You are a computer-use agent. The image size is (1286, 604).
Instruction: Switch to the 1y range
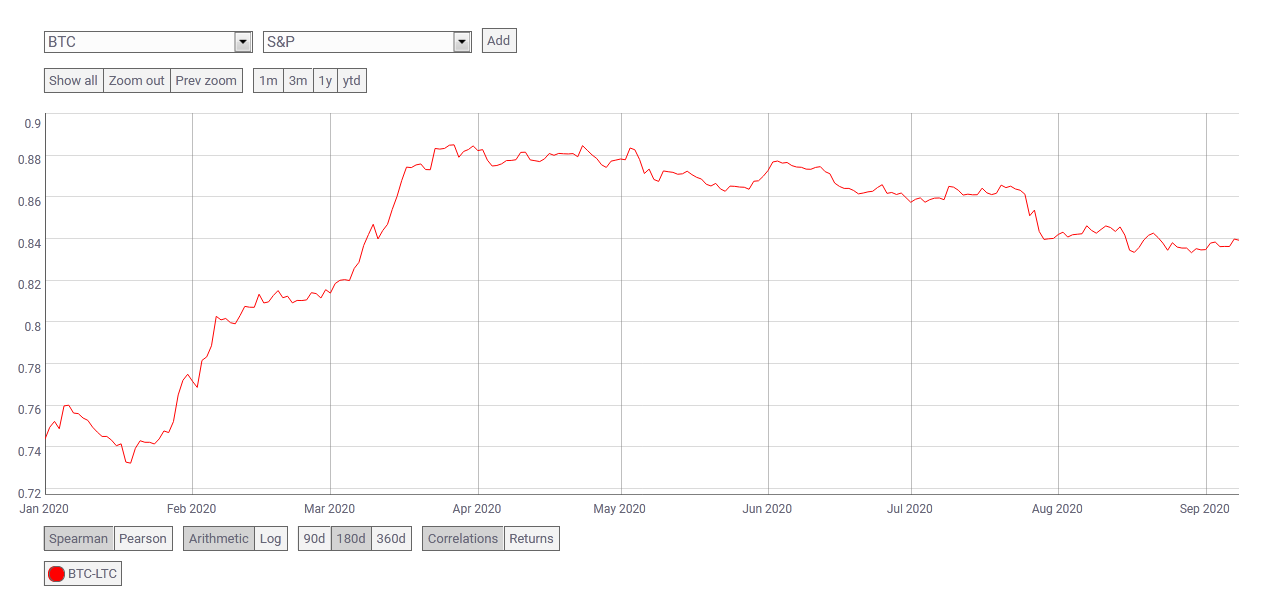pyautogui.click(x=324, y=80)
